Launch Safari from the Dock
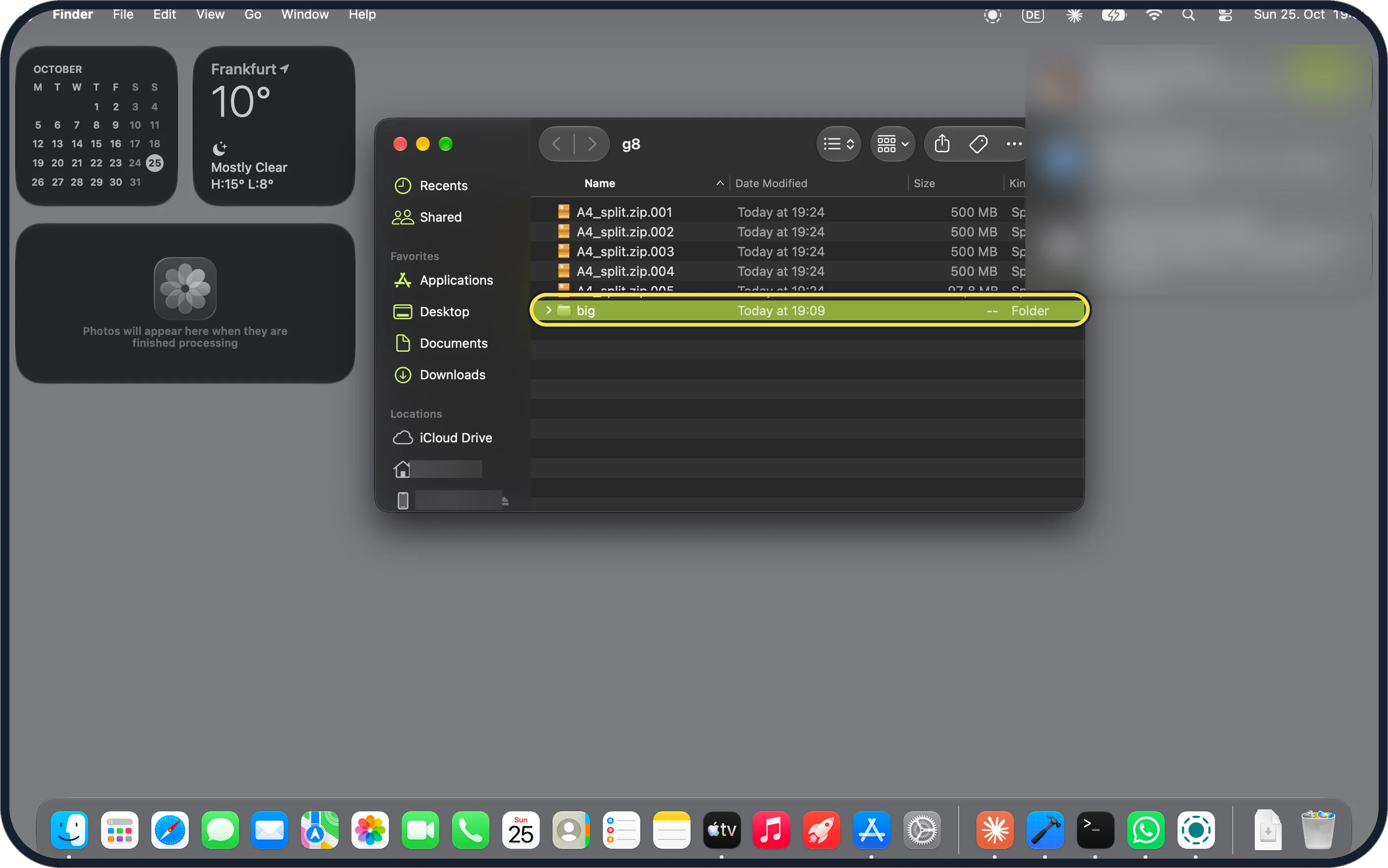 (x=170, y=830)
